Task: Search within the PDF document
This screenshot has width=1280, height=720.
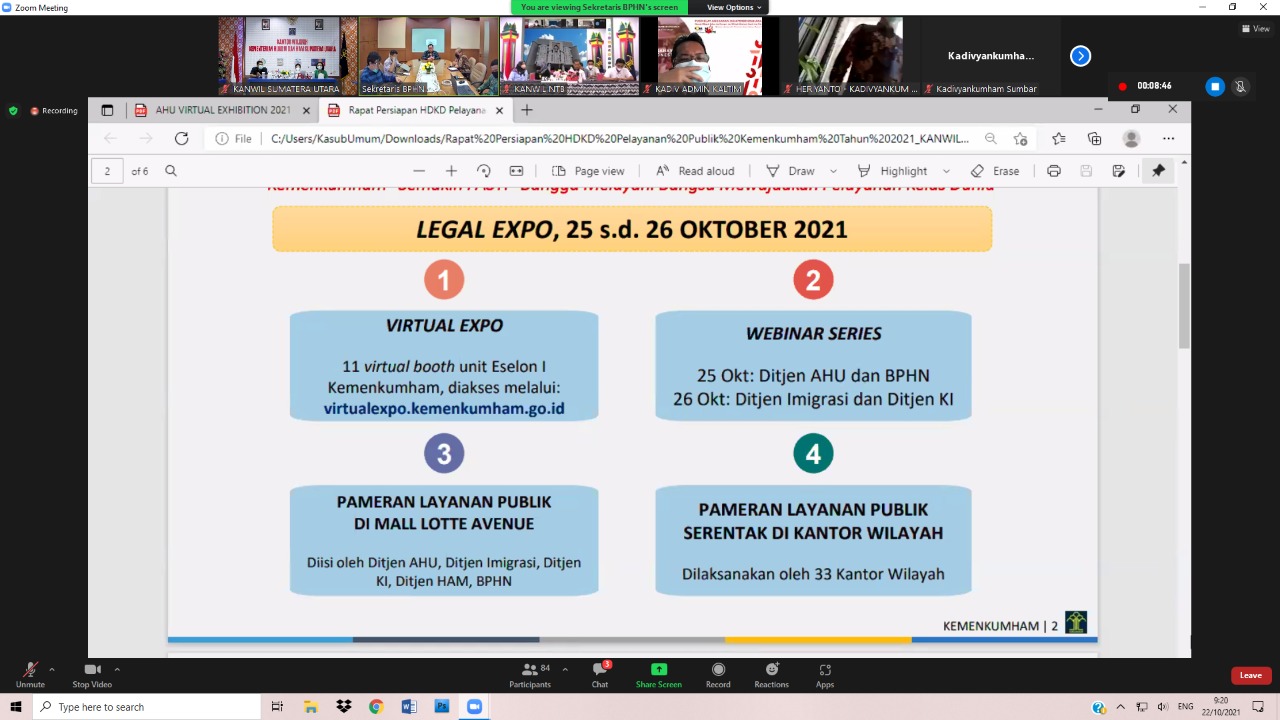Action: click(171, 171)
